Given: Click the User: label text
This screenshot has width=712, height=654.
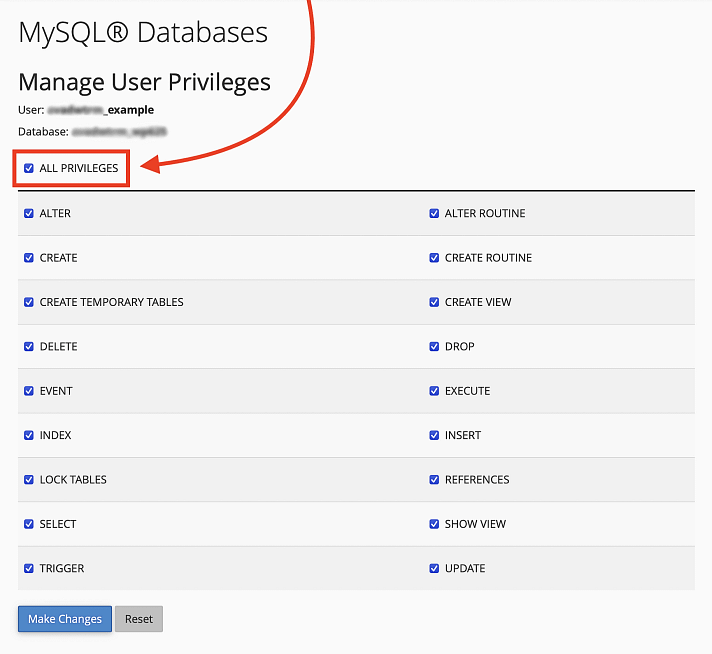Looking at the screenshot, I should coord(31,110).
